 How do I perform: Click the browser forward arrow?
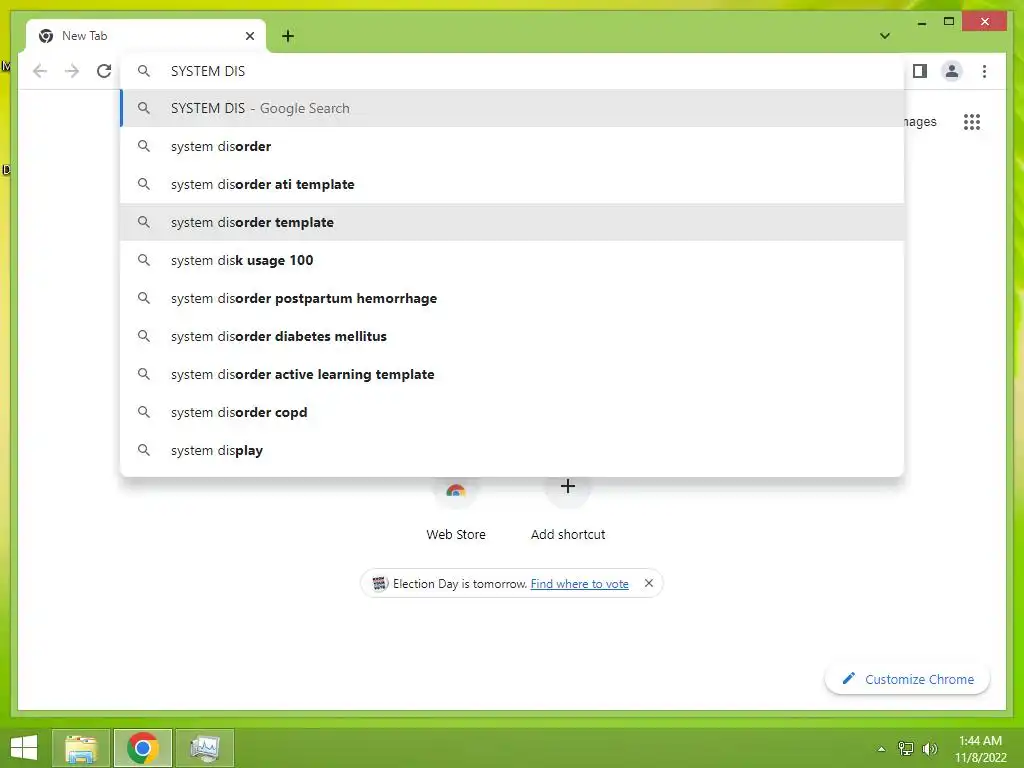[x=72, y=71]
